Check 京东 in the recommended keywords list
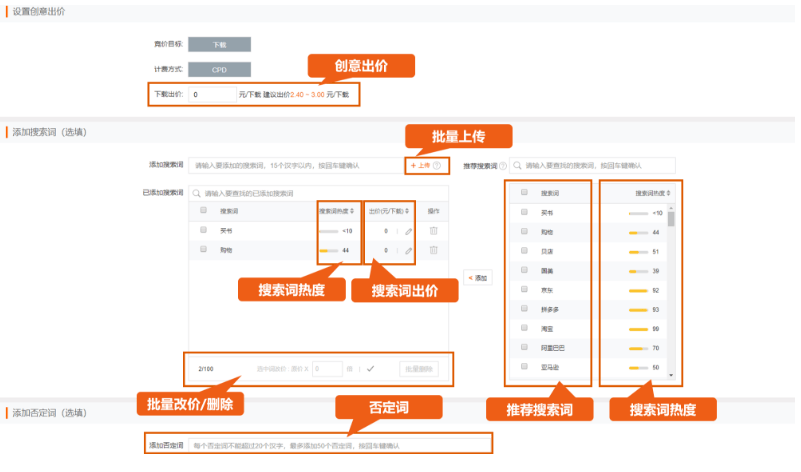Viewport: 801px width, 472px height. 524,289
